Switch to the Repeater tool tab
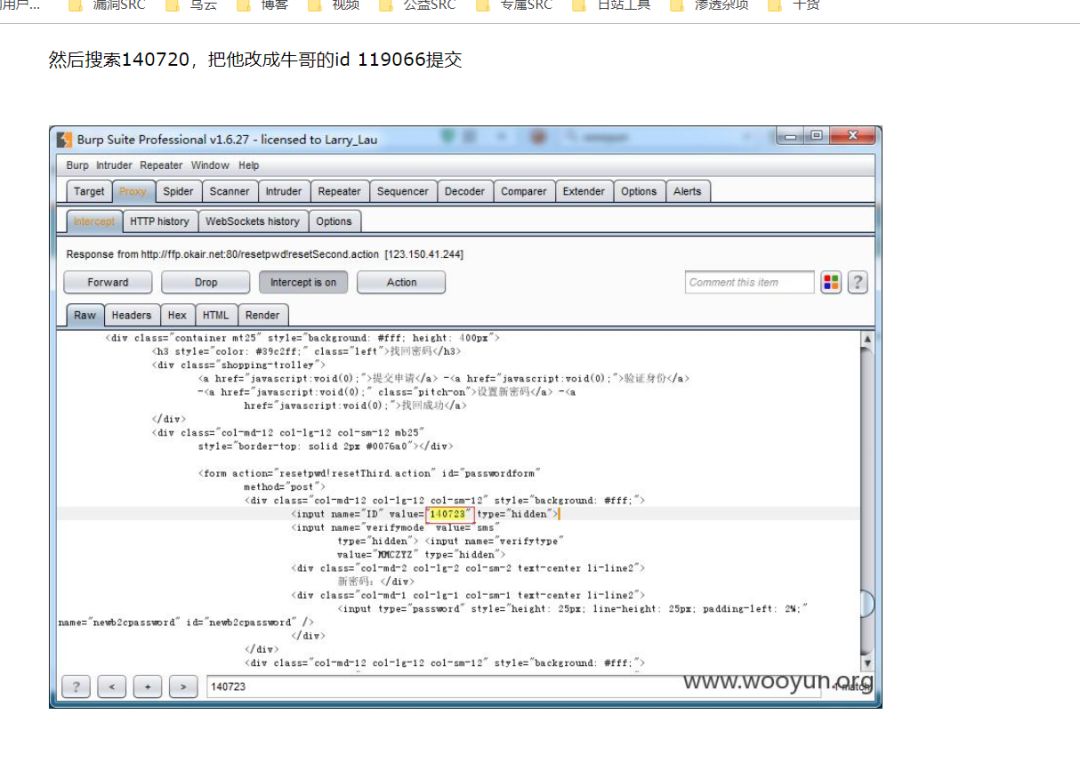The width and height of the screenshot is (1080, 763). tap(339, 191)
